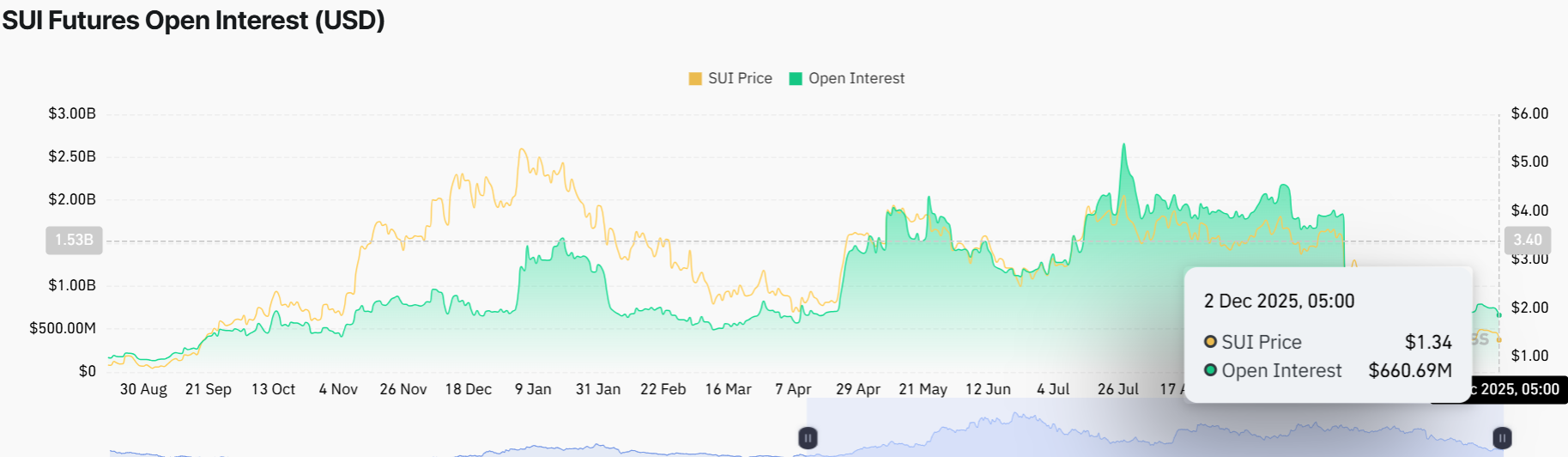Image resolution: width=1568 pixels, height=457 pixels.
Task: Toggle the SUI Price legend series
Action: [739, 78]
